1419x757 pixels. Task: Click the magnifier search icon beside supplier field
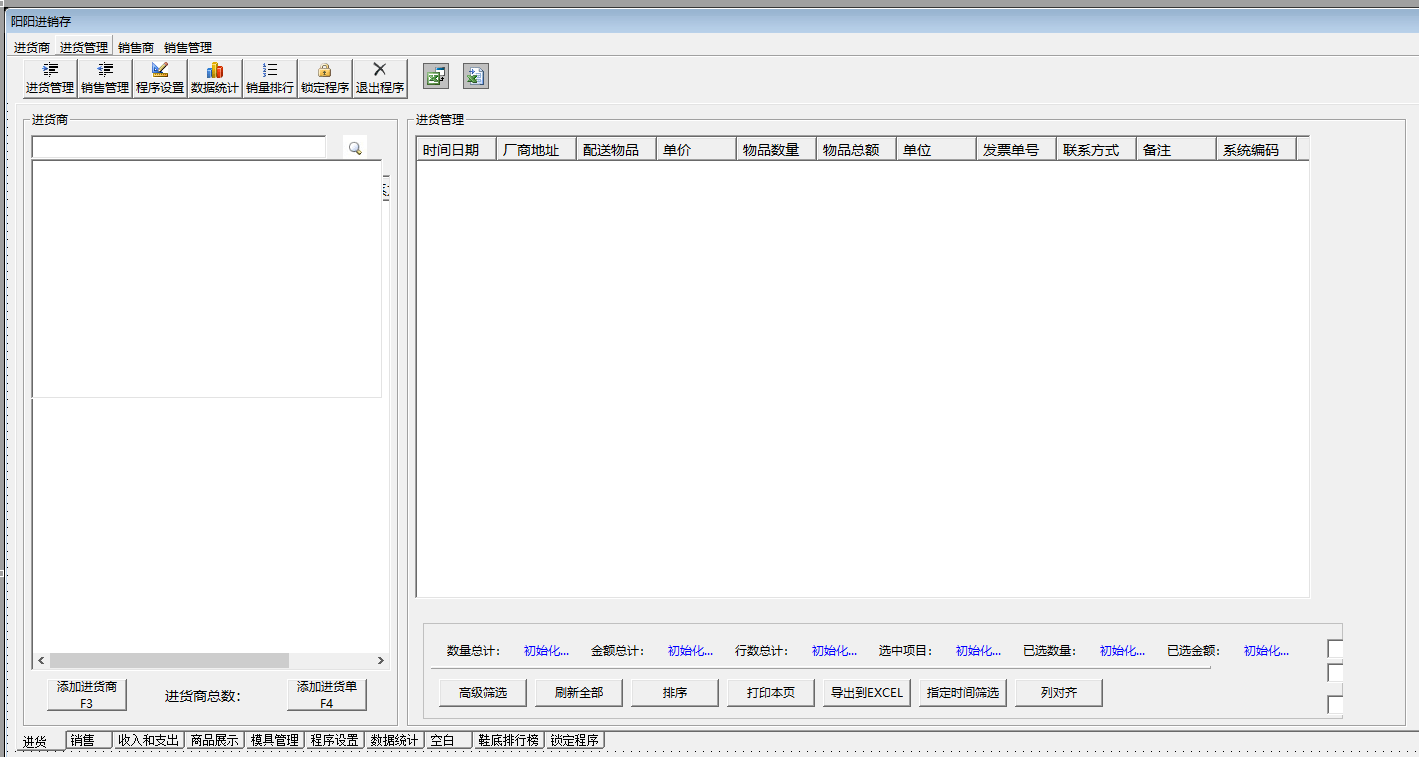pos(355,148)
